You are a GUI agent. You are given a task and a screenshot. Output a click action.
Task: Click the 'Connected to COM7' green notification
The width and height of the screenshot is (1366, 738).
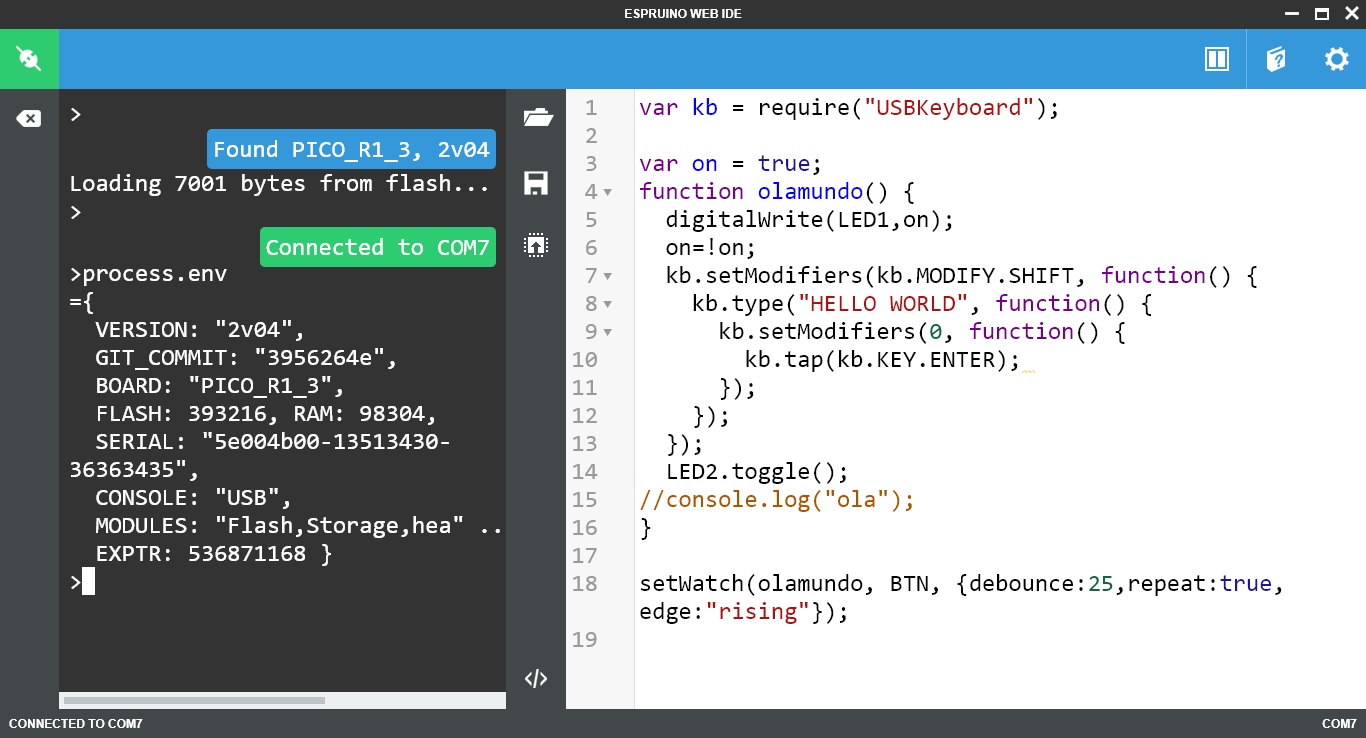click(378, 247)
